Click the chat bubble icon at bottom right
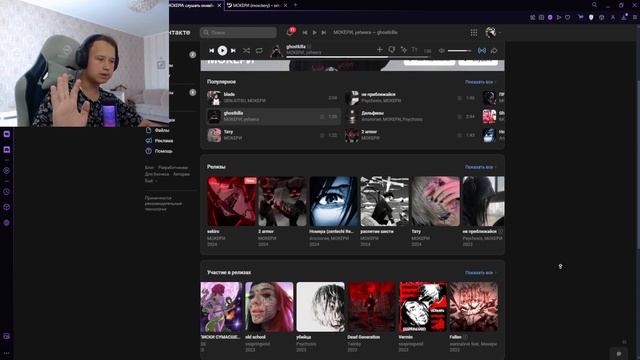This screenshot has width=640, height=360. coord(619,353)
